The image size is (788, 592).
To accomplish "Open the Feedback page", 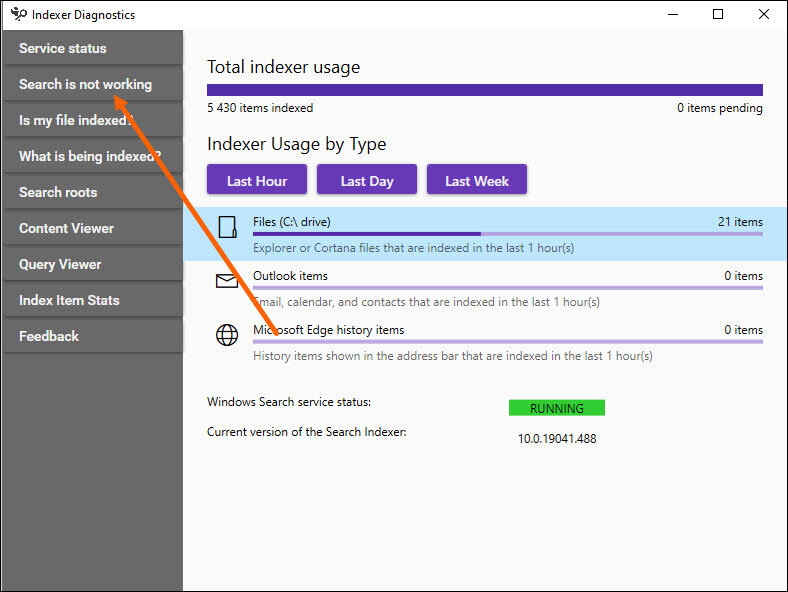I will pos(93,336).
